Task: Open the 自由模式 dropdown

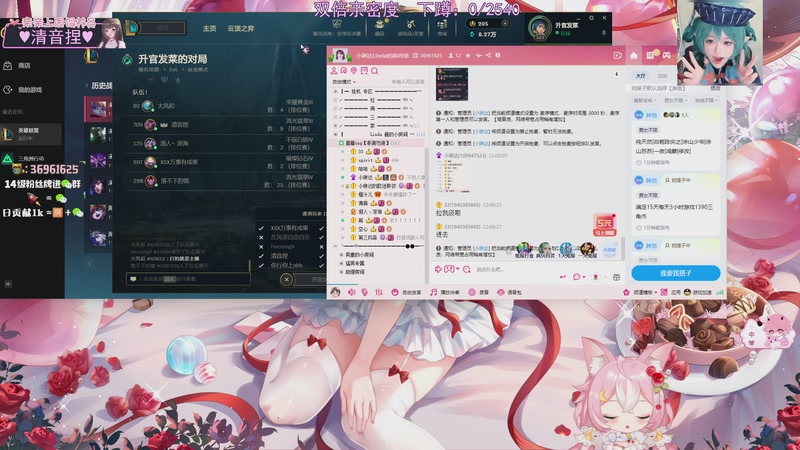Action: pyautogui.click(x=344, y=82)
